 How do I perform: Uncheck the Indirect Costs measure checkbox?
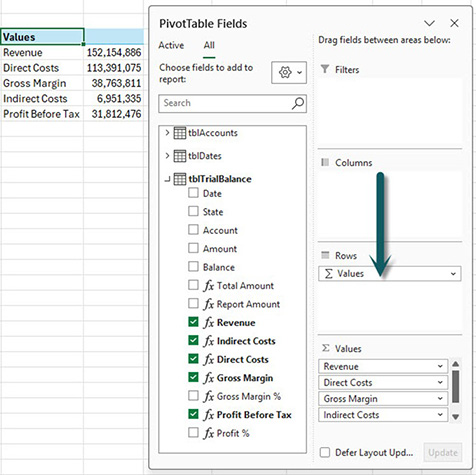[193, 340]
